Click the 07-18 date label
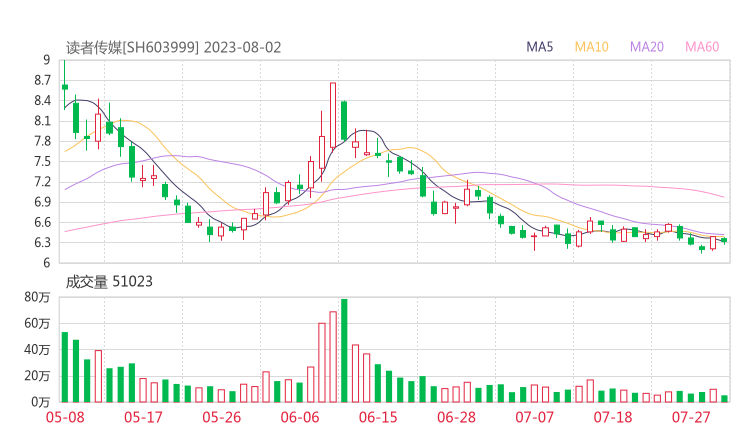Image resolution: width=740 pixels, height=440 pixels. [x=613, y=417]
